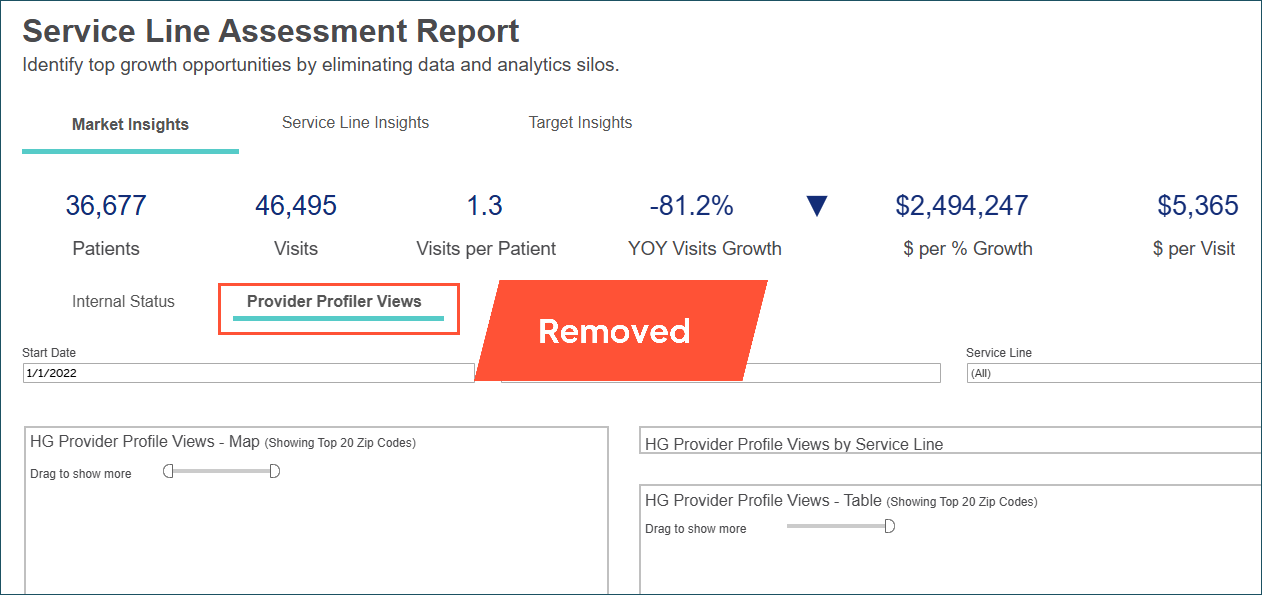Click the Visits per Patient value 1.3
Image resolution: width=1262 pixels, height=595 pixels.
(486, 205)
